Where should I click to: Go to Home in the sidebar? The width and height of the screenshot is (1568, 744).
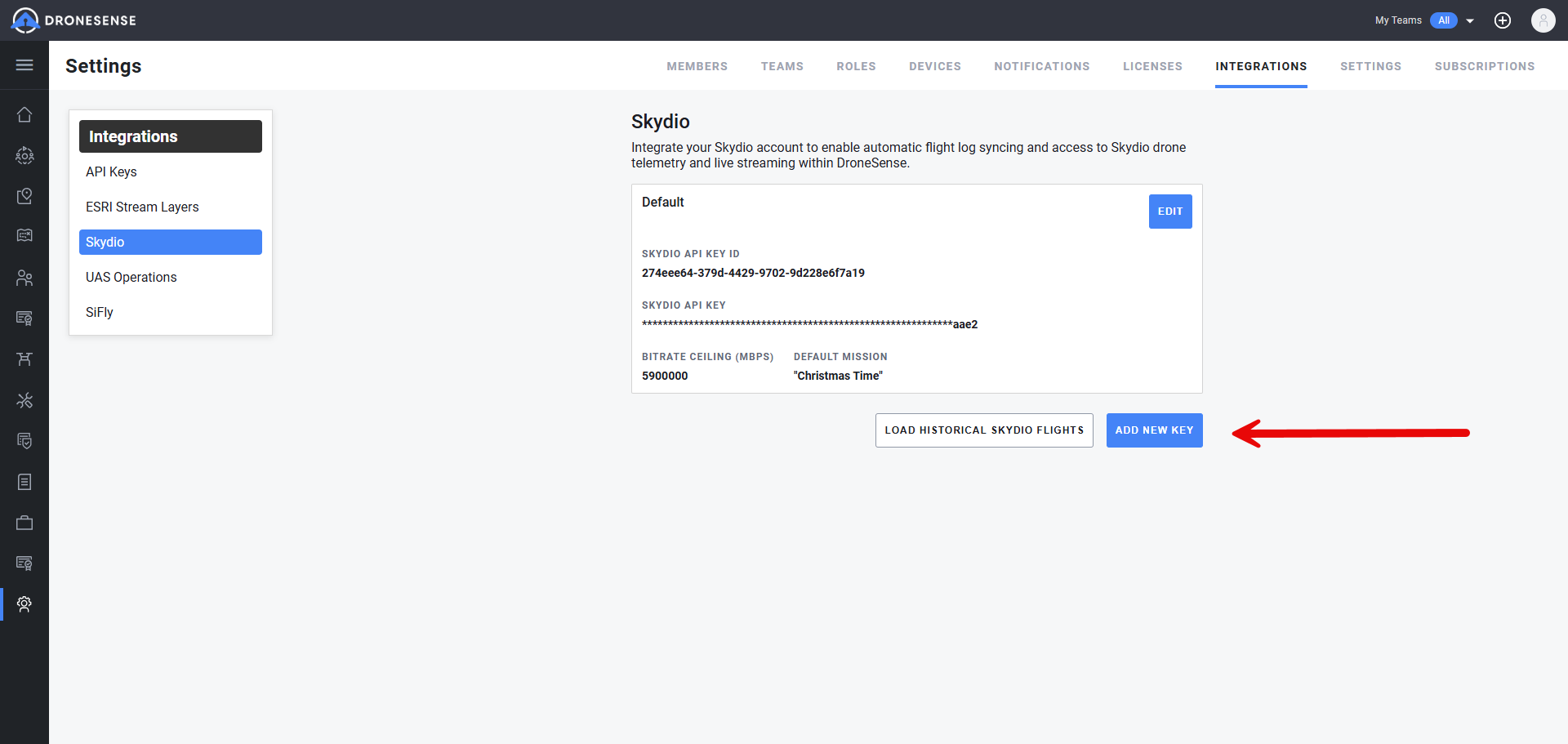(24, 114)
